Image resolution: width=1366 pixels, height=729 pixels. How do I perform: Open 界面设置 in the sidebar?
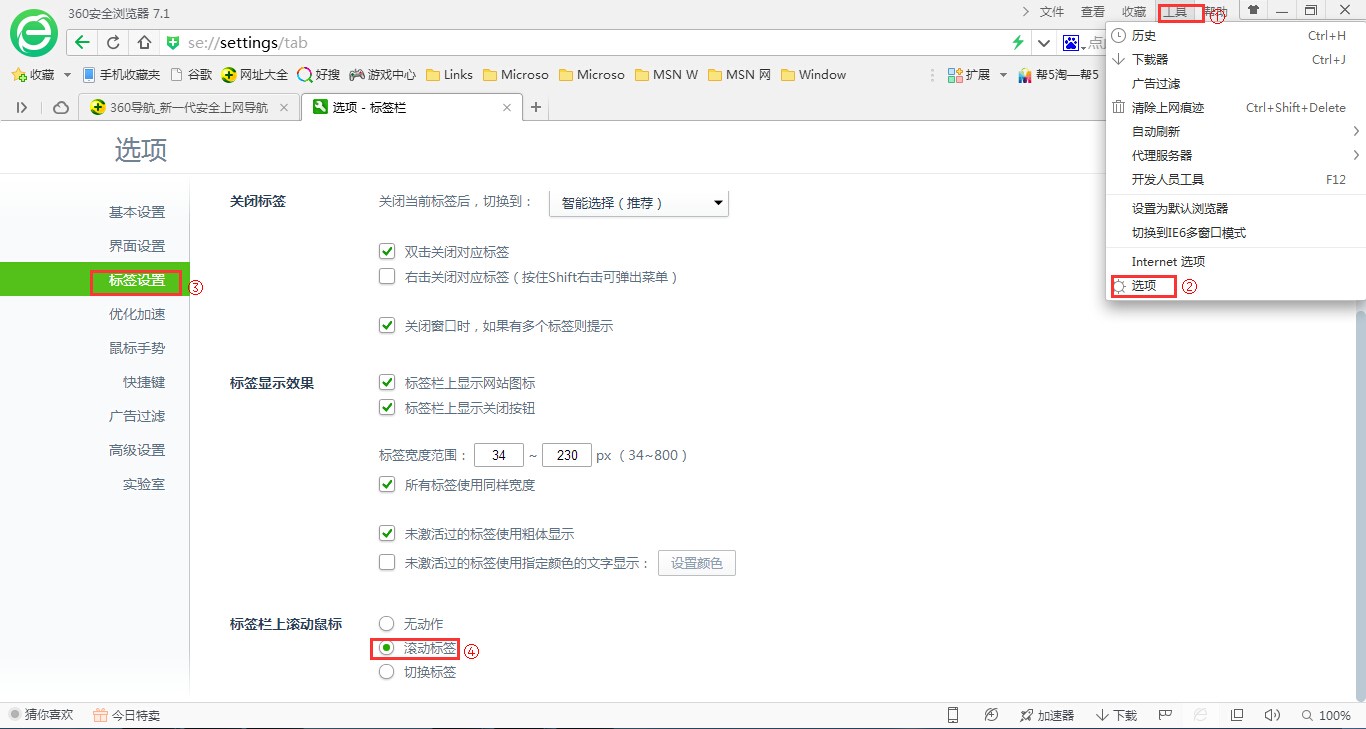pos(137,246)
